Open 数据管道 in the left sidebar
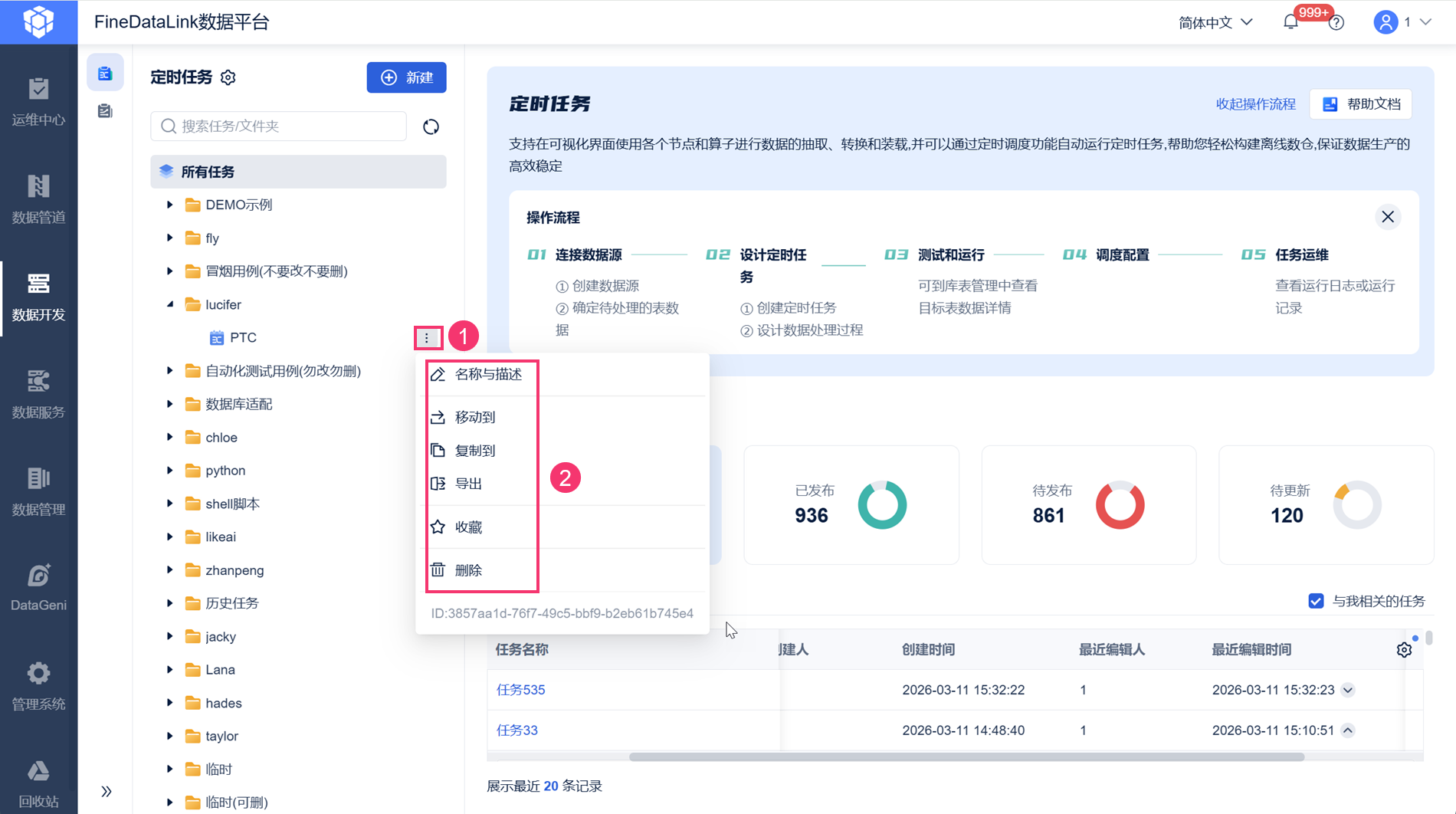The width and height of the screenshot is (1456, 814). tap(38, 199)
